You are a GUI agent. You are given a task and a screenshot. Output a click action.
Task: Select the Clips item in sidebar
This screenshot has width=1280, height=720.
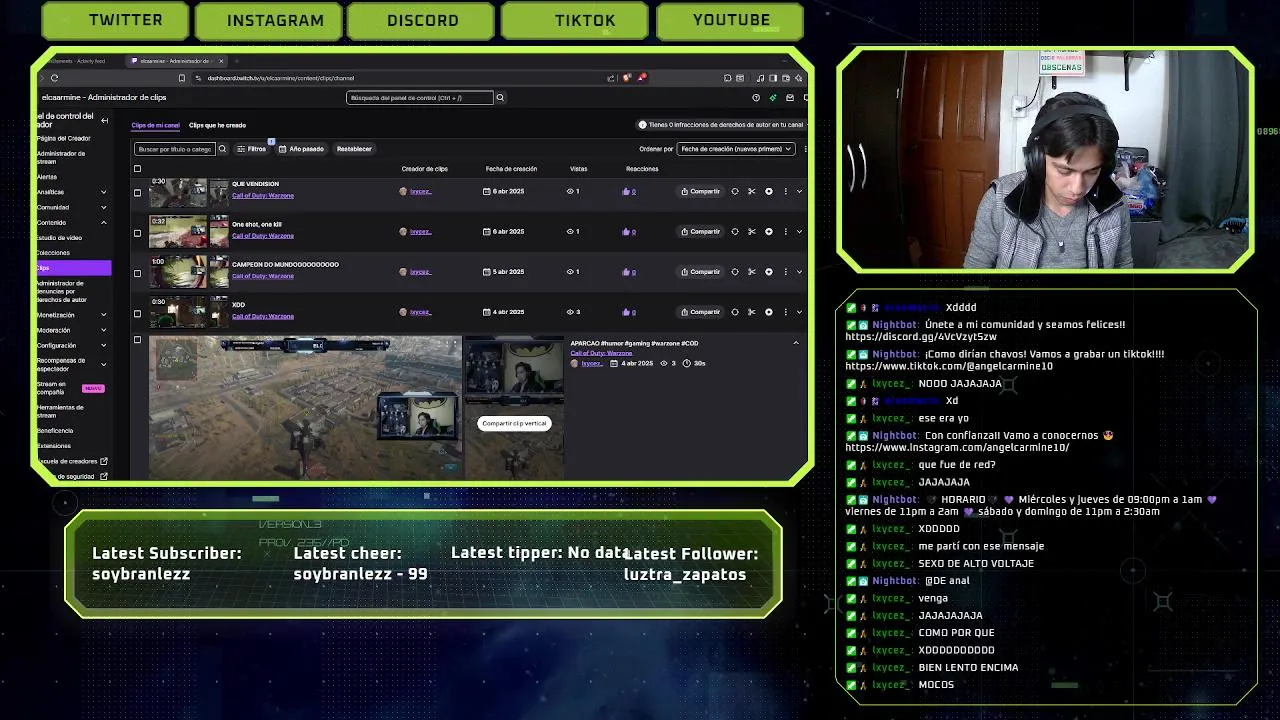click(72, 268)
